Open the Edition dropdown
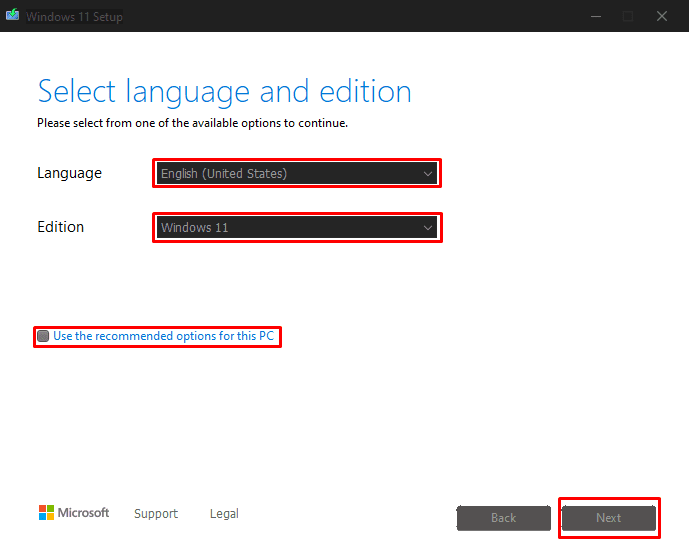689x555 pixels. point(297,227)
